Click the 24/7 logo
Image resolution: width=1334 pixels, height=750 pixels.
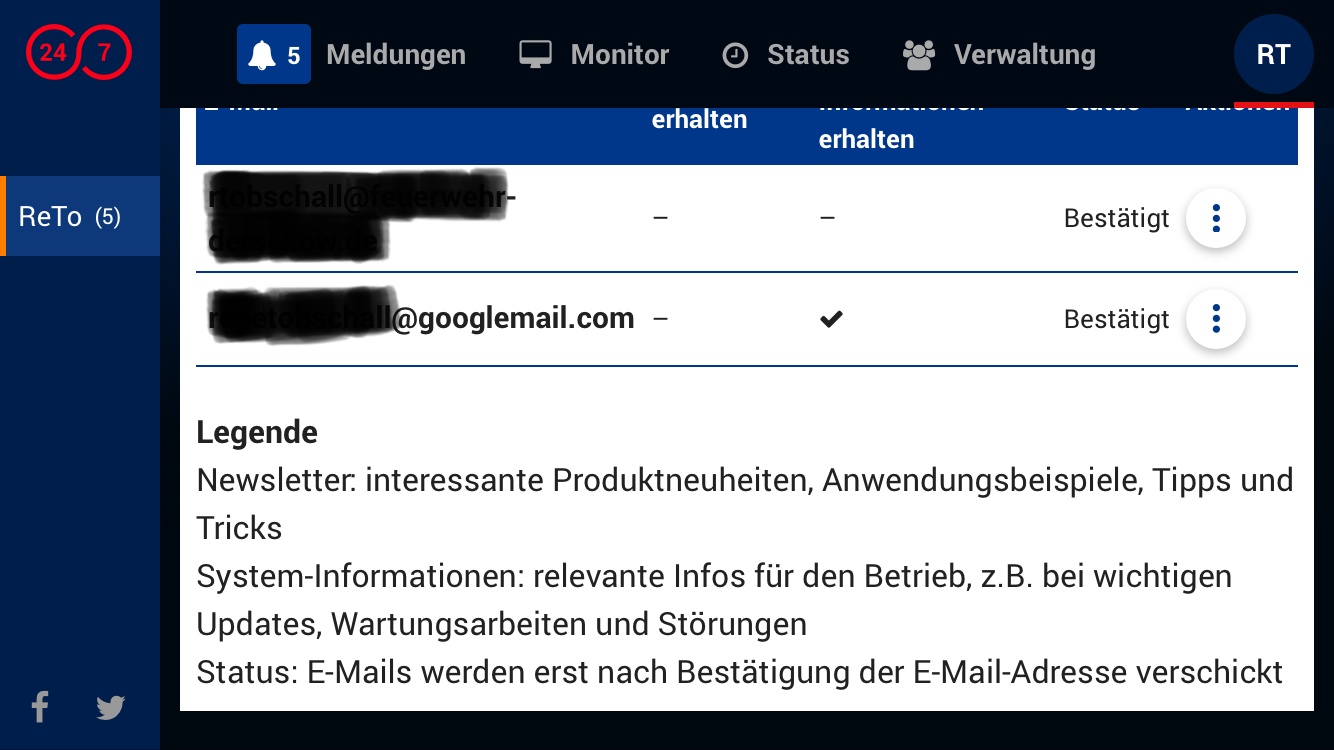78,53
